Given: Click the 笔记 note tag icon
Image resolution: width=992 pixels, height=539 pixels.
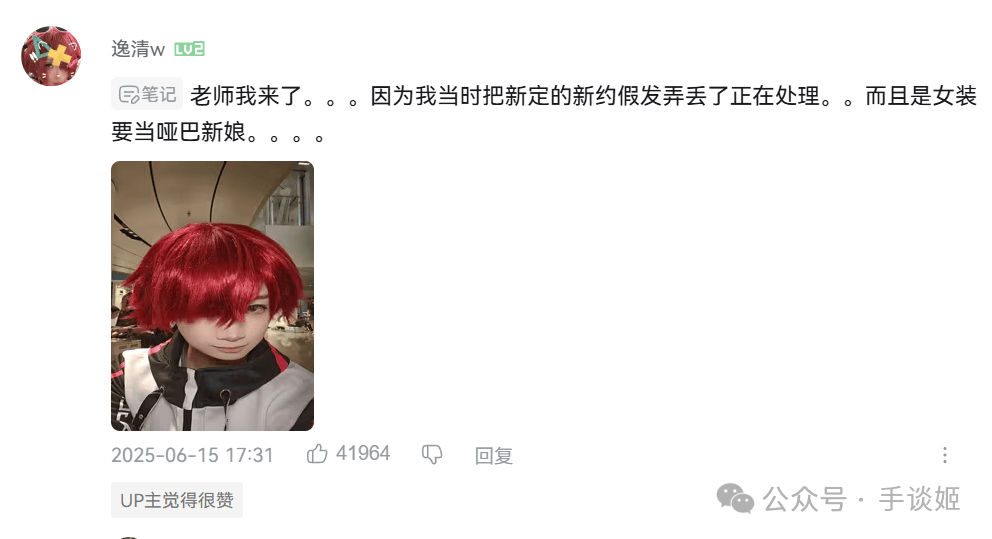Looking at the screenshot, I should tap(129, 95).
